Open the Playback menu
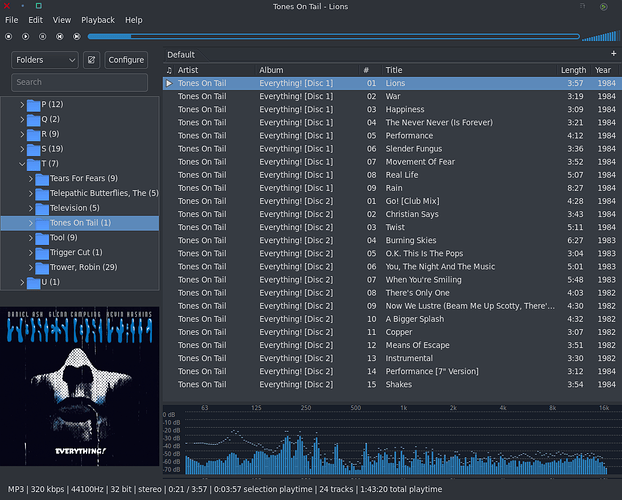622x500 pixels. [x=97, y=20]
